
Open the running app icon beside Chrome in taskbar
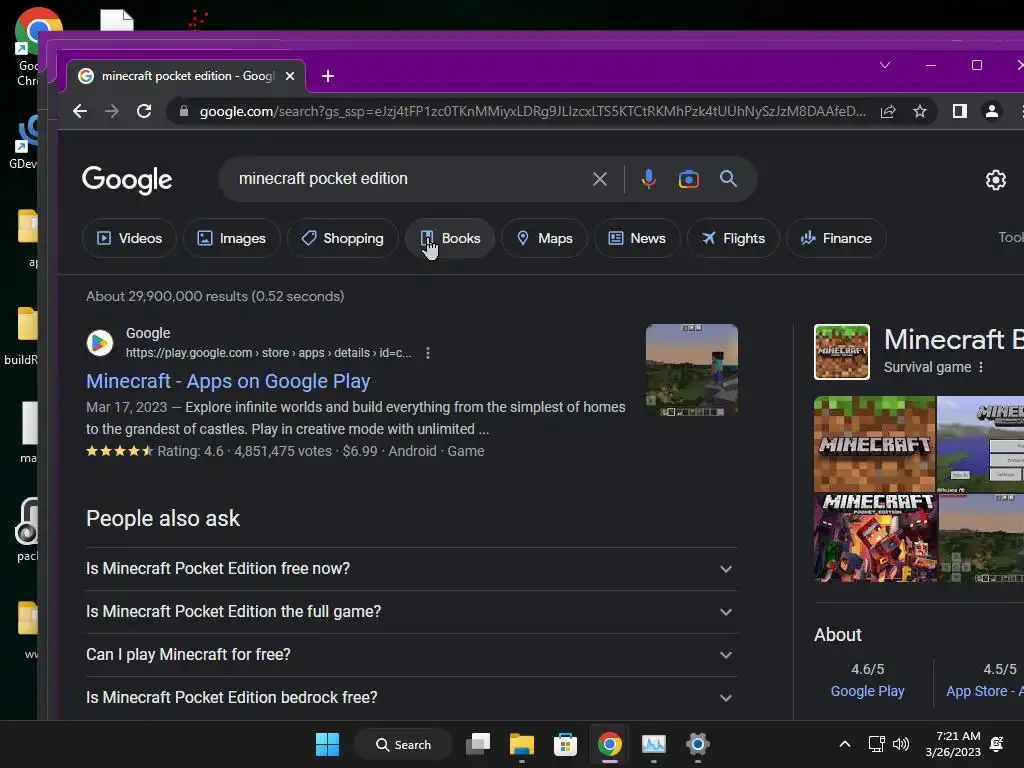654,744
